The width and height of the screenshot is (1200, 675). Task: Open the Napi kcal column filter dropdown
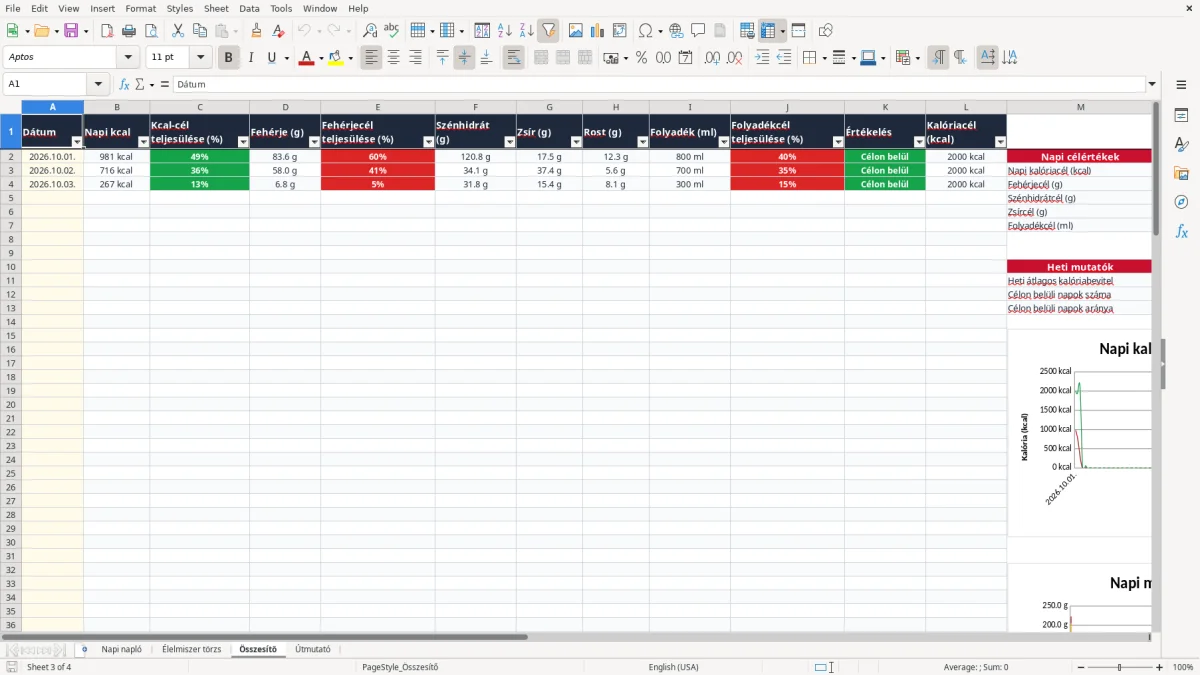(143, 142)
